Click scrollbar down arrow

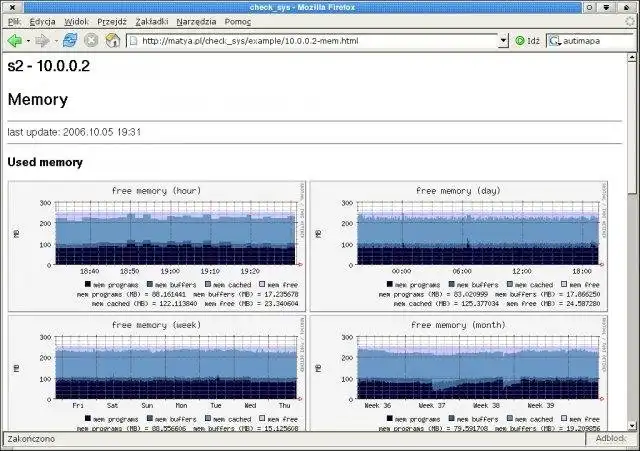pos(632,426)
